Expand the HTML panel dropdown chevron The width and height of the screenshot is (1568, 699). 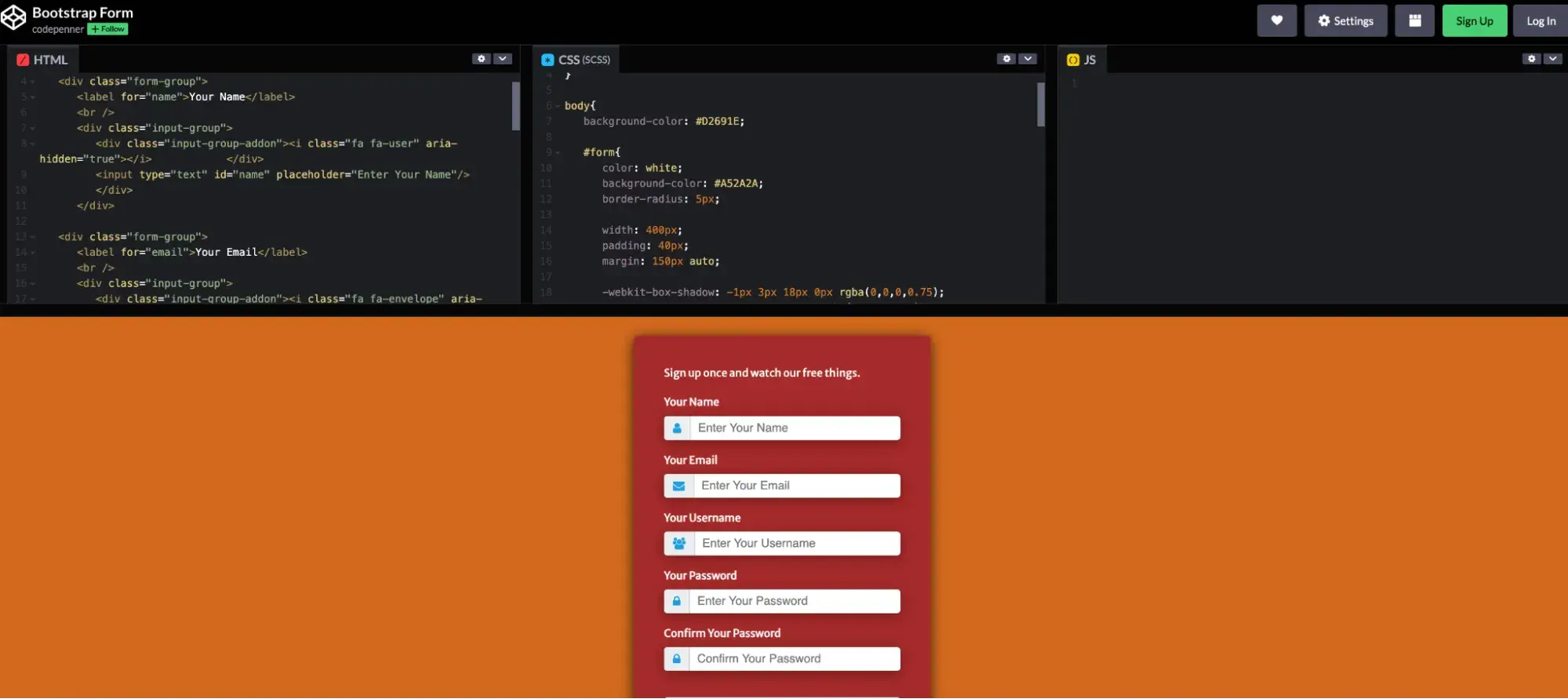click(503, 59)
